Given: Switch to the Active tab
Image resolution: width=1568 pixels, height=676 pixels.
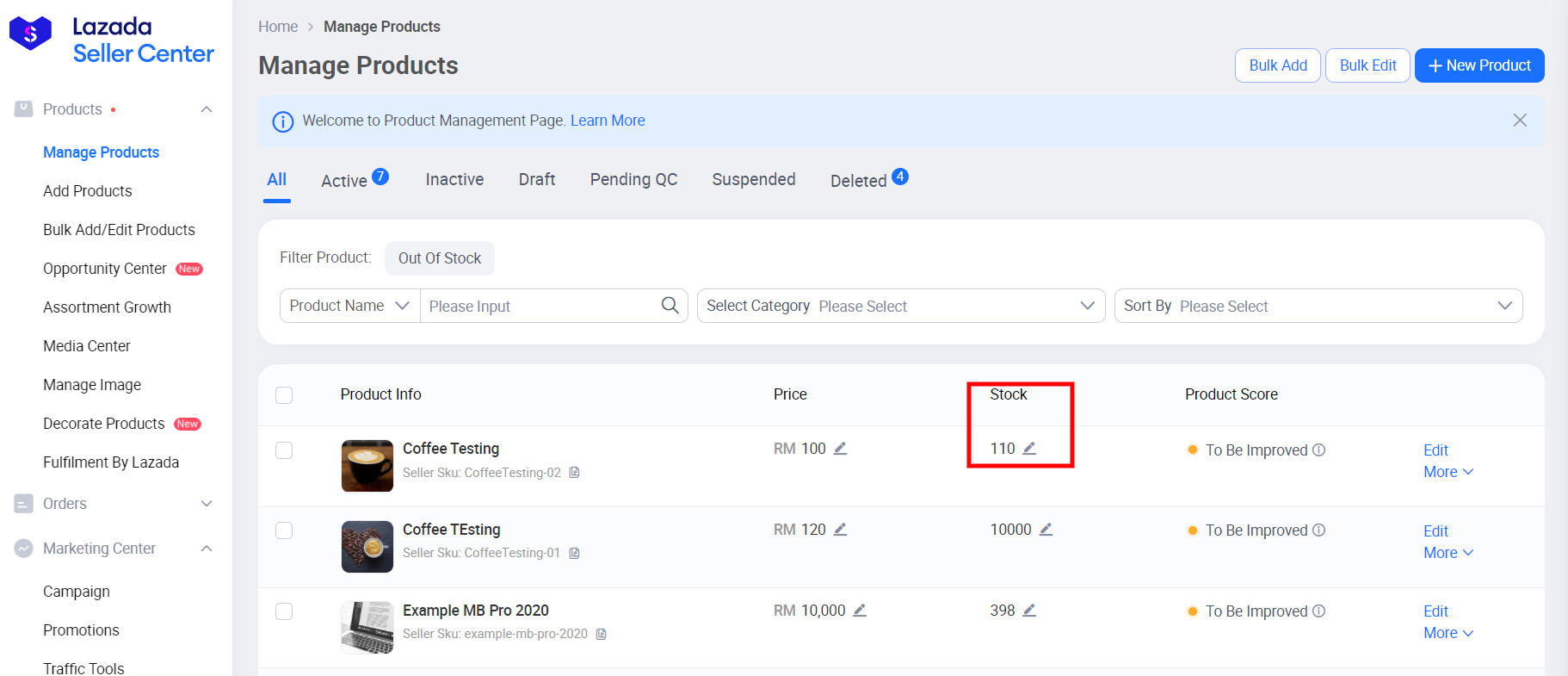Looking at the screenshot, I should click(344, 181).
